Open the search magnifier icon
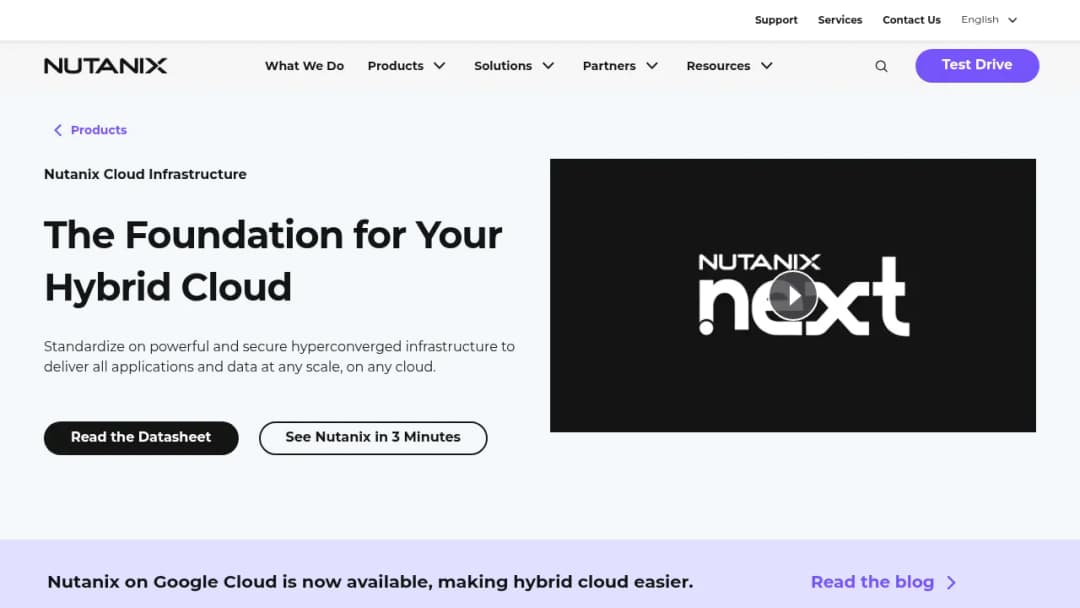 [x=881, y=66]
